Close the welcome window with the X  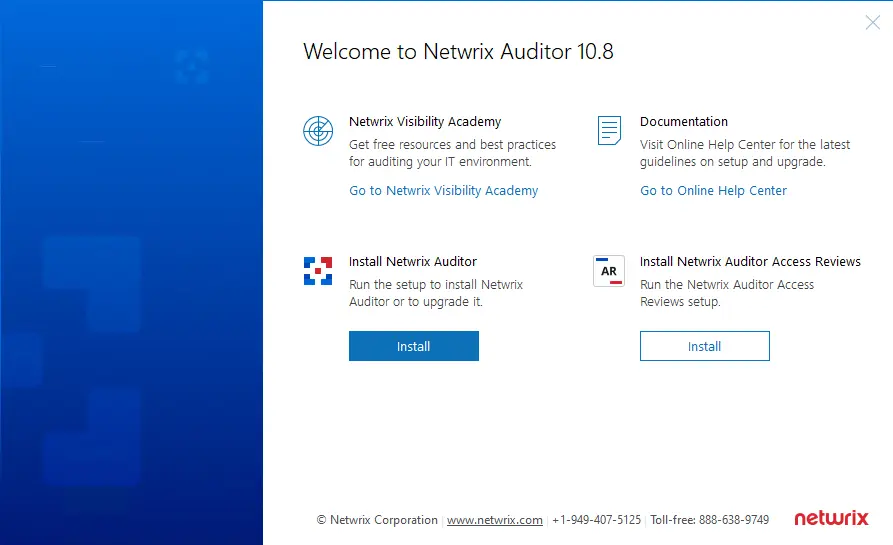click(x=872, y=23)
